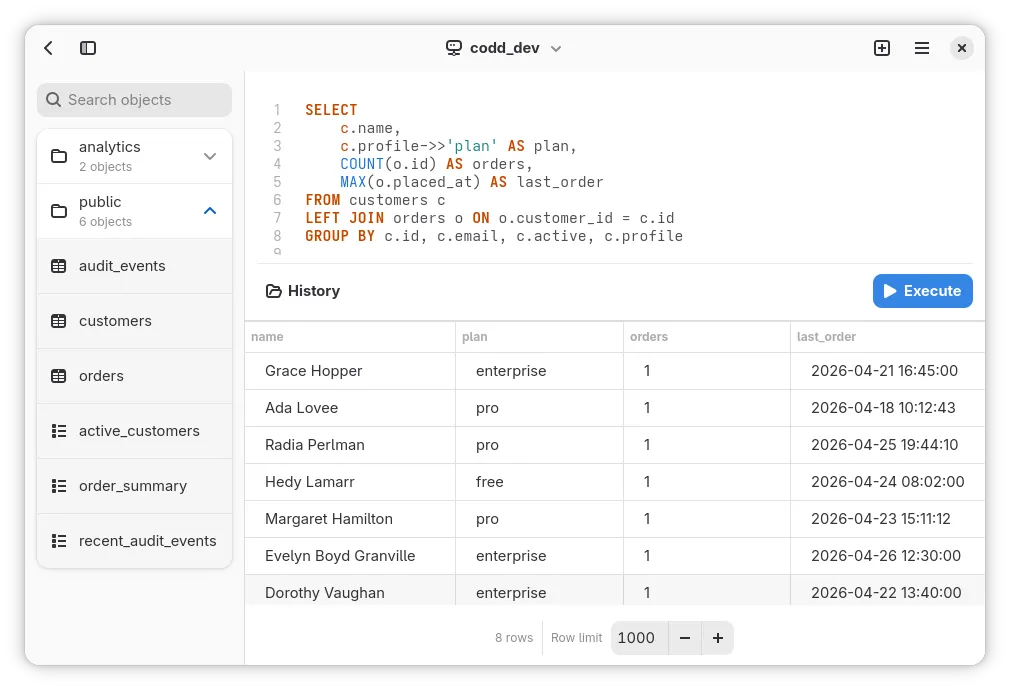This screenshot has width=1010, height=690.
Task: Click the Row limit 1000 value field
Action: (x=640, y=638)
